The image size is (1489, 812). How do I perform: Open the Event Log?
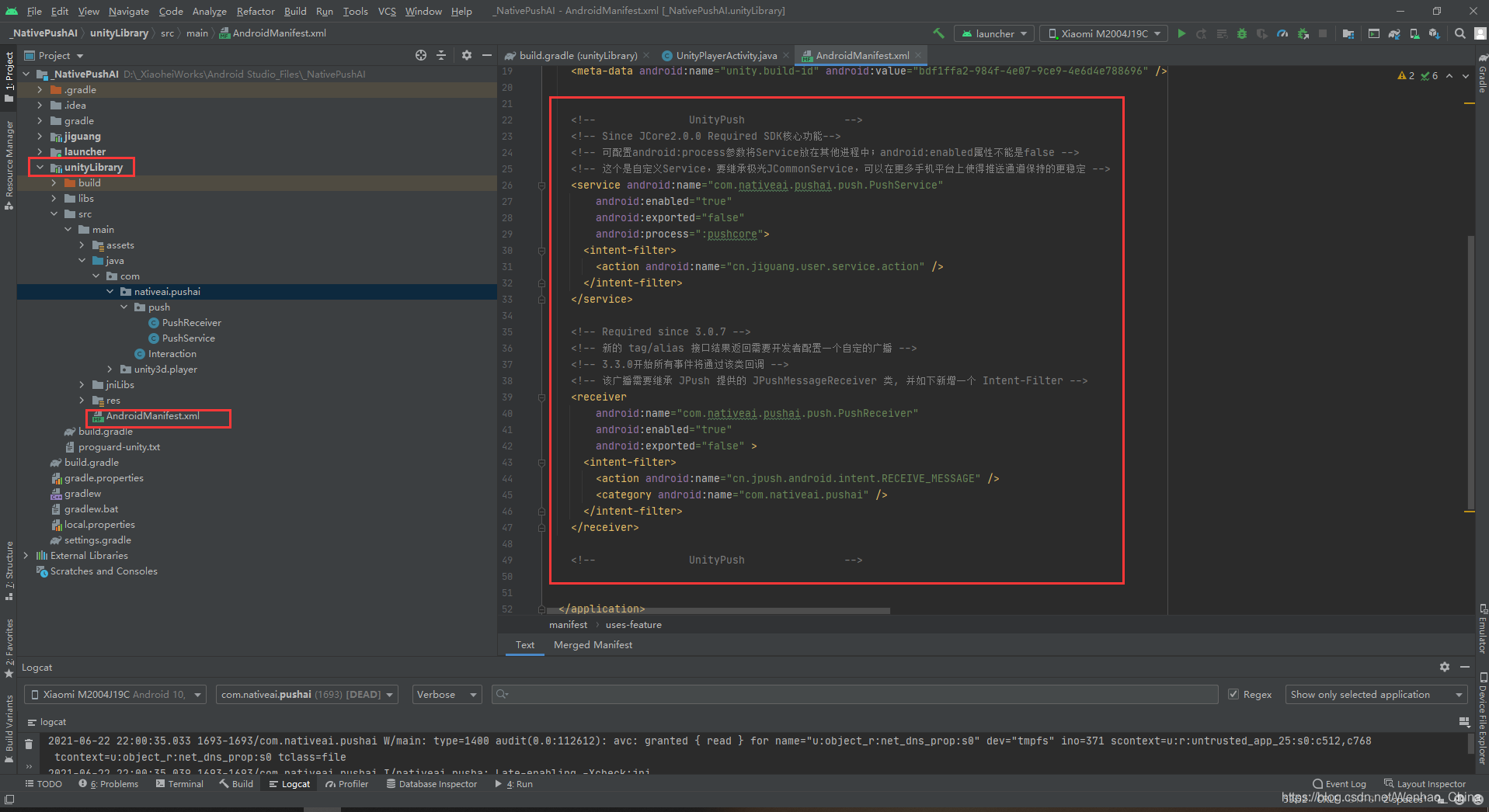click(x=1339, y=784)
